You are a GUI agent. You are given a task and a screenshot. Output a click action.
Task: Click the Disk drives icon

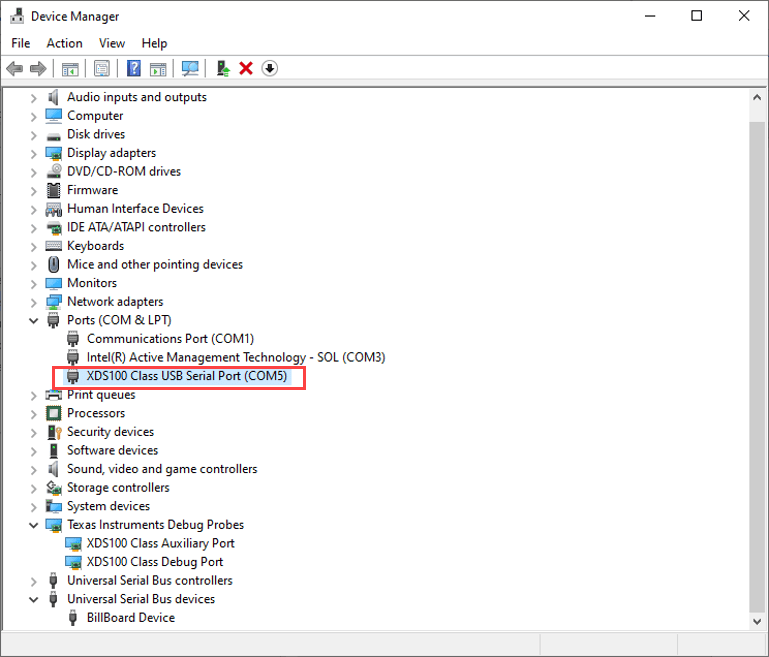tap(53, 135)
